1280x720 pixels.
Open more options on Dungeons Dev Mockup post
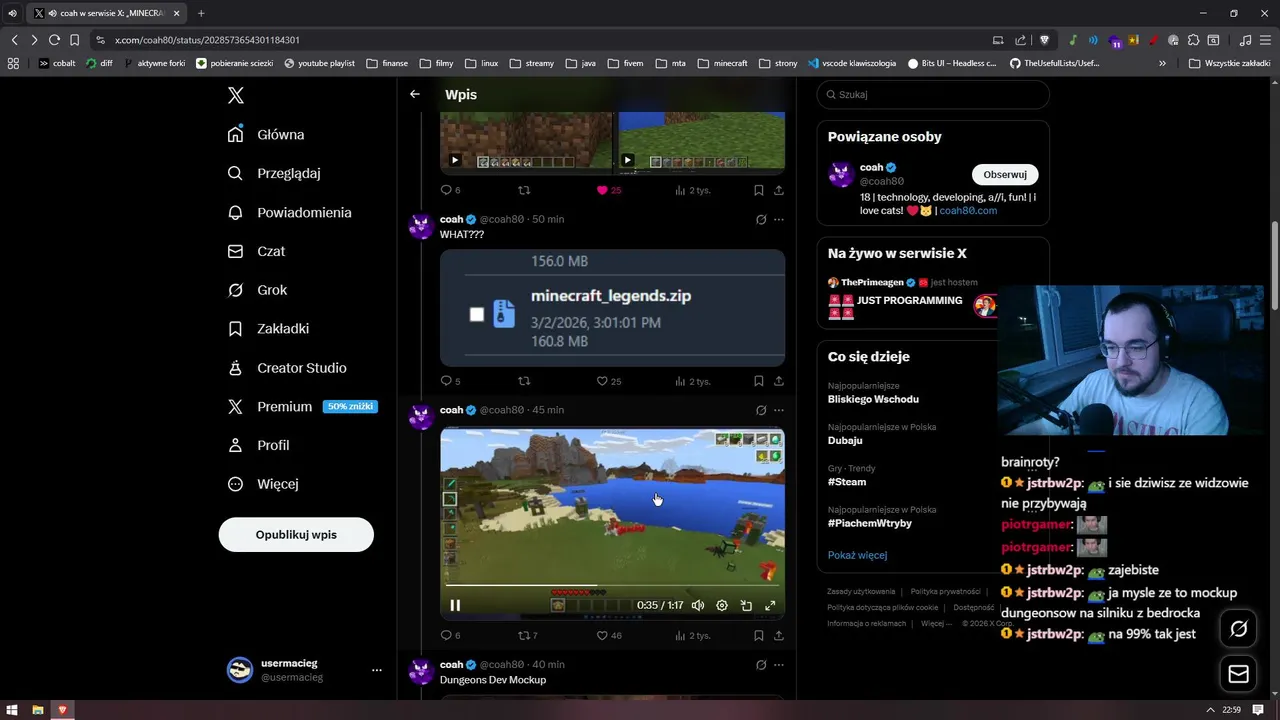779,665
